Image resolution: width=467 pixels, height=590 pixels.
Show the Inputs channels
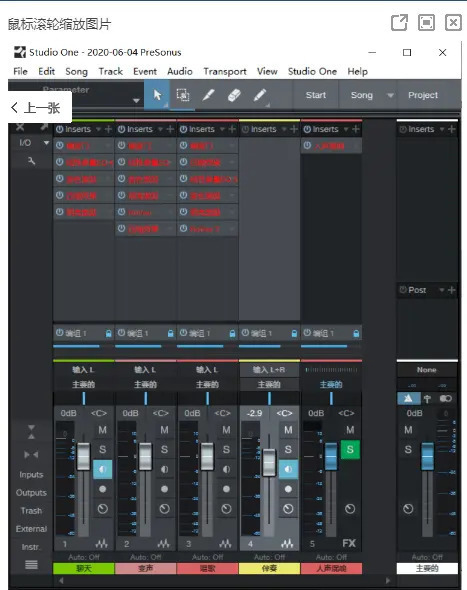[31, 474]
